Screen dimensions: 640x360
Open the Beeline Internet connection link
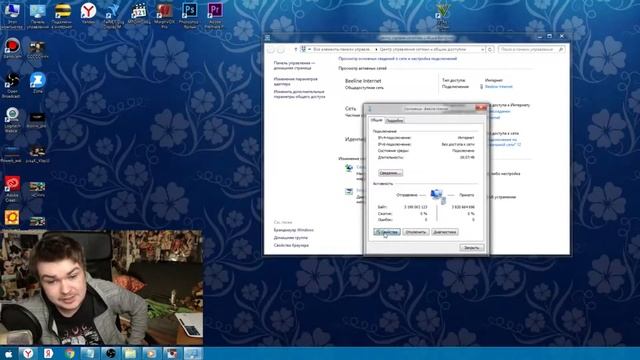point(499,87)
